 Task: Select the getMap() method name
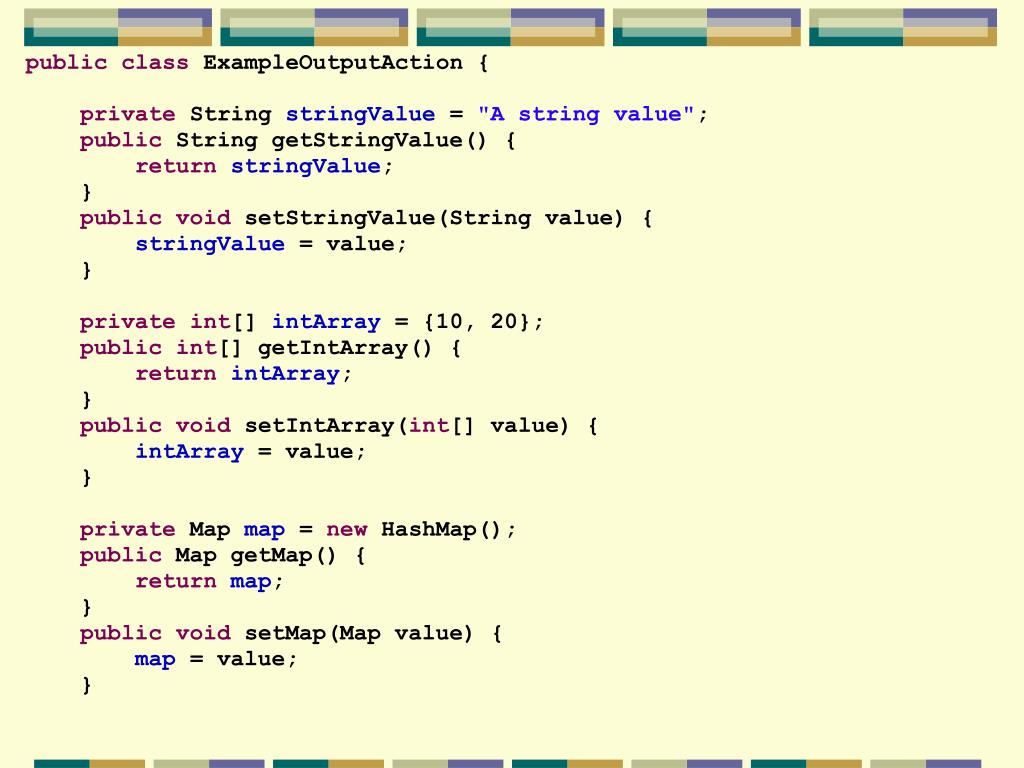283,556
